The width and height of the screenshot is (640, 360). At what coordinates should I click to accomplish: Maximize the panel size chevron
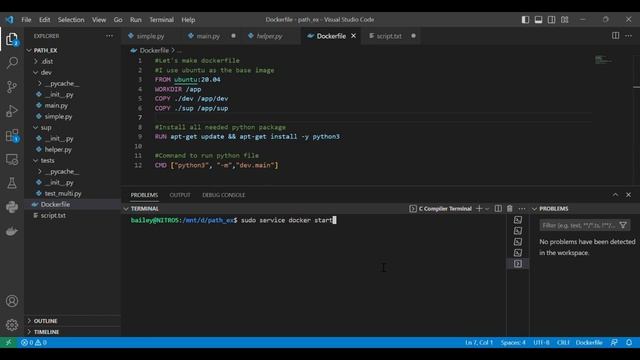(x=616, y=195)
